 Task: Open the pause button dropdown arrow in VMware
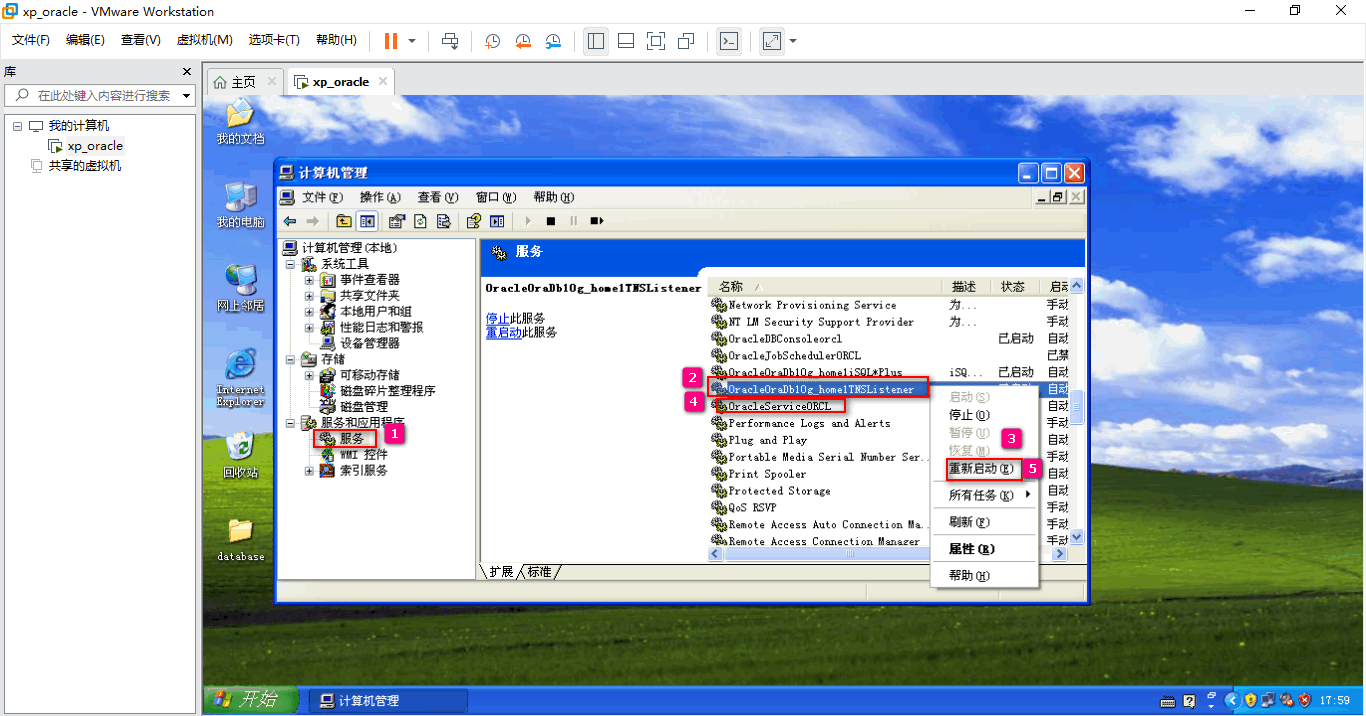(412, 41)
